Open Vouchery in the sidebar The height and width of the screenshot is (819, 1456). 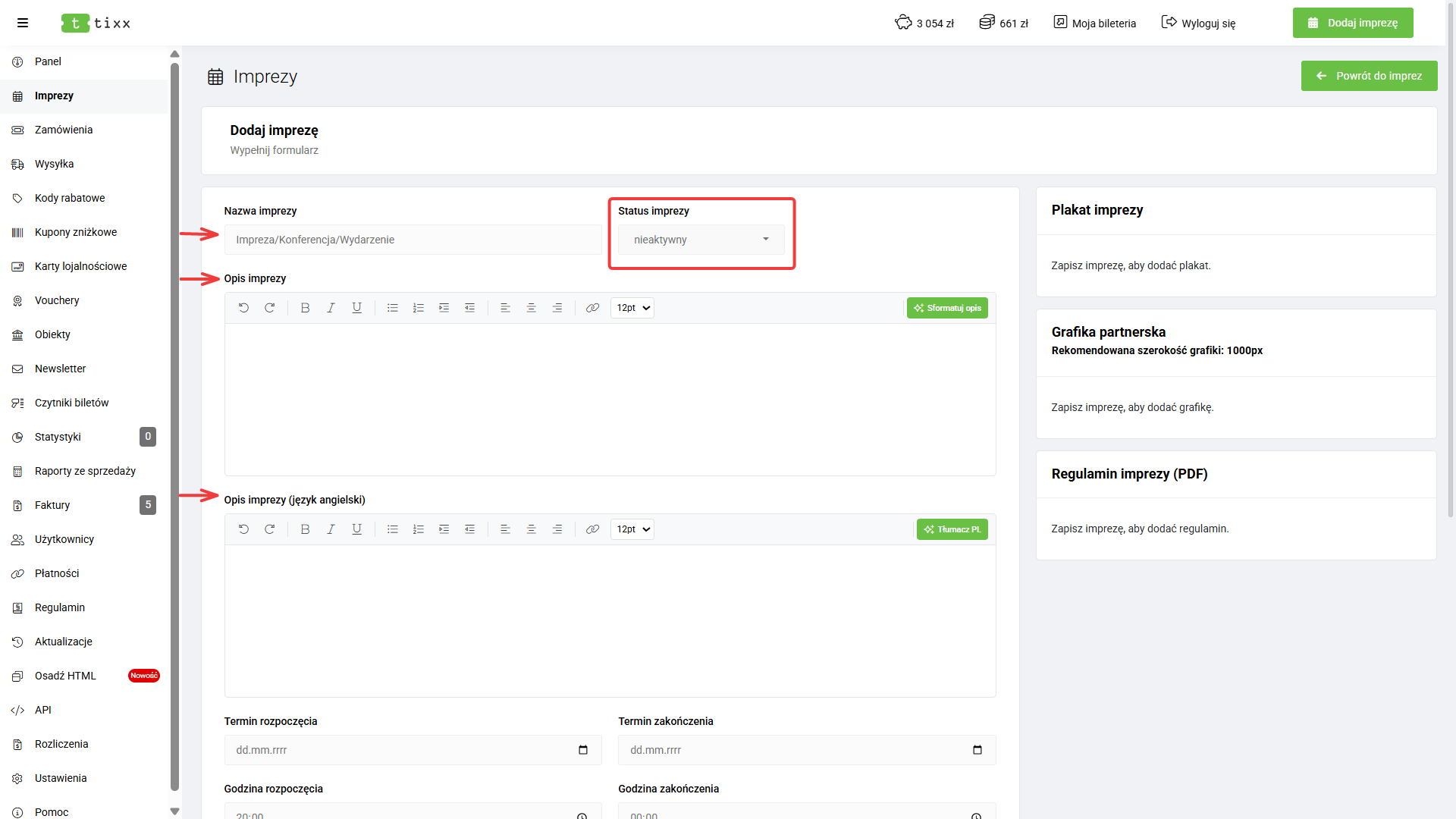tap(83, 300)
